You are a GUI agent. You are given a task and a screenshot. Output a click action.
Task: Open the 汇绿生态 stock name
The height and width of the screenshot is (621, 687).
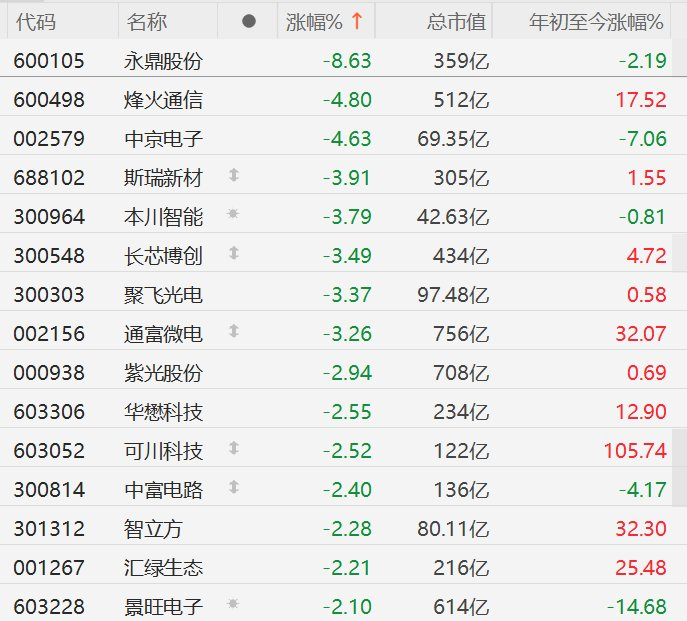point(163,568)
